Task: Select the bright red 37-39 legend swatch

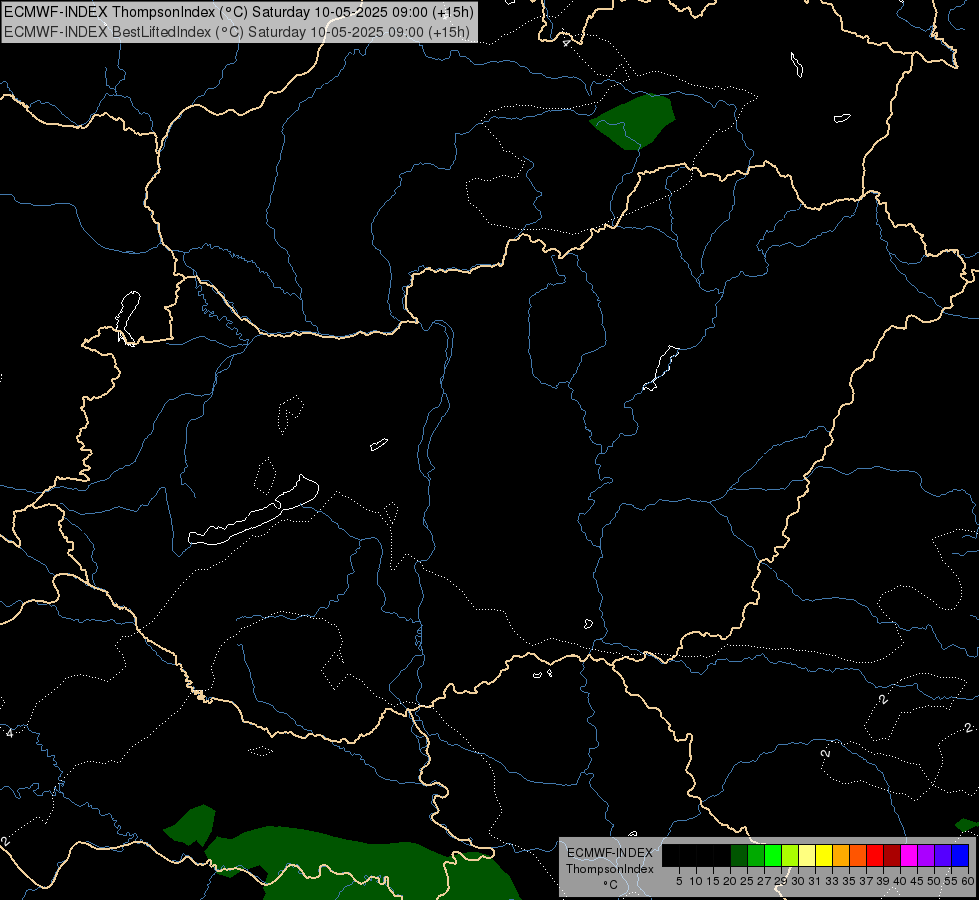Action: [x=875, y=855]
